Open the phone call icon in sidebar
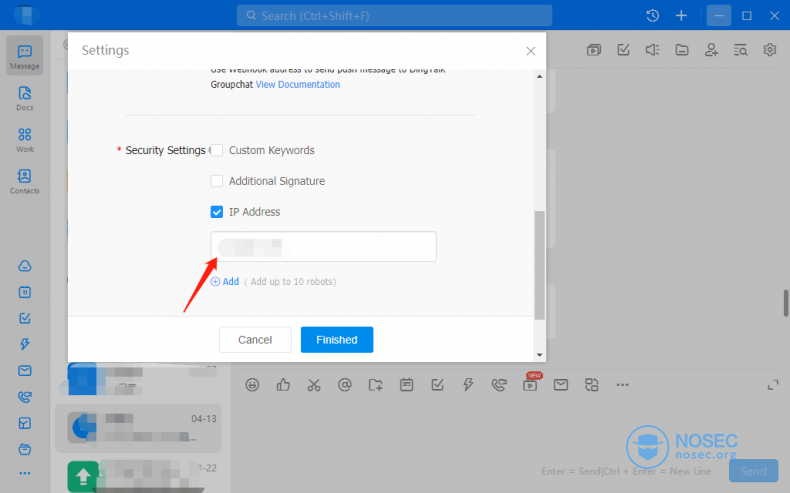Image resolution: width=790 pixels, height=493 pixels. tap(24, 397)
